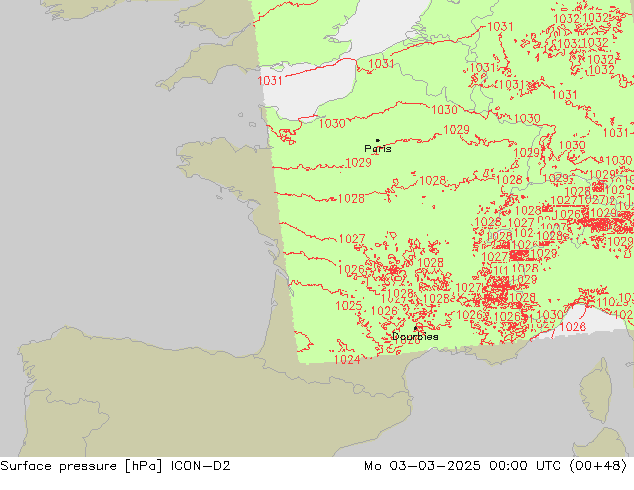
Task: Select the ICON-D2 model name text
Action: point(201,466)
